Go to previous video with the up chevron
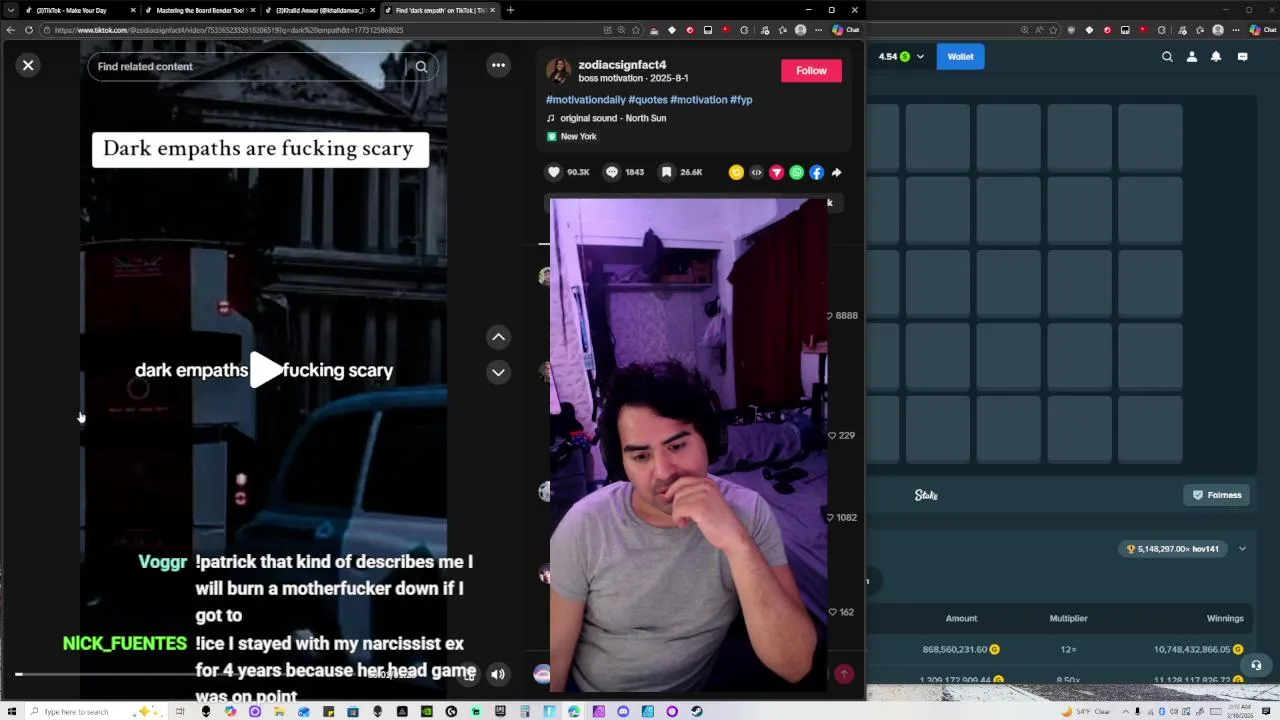 (498, 337)
